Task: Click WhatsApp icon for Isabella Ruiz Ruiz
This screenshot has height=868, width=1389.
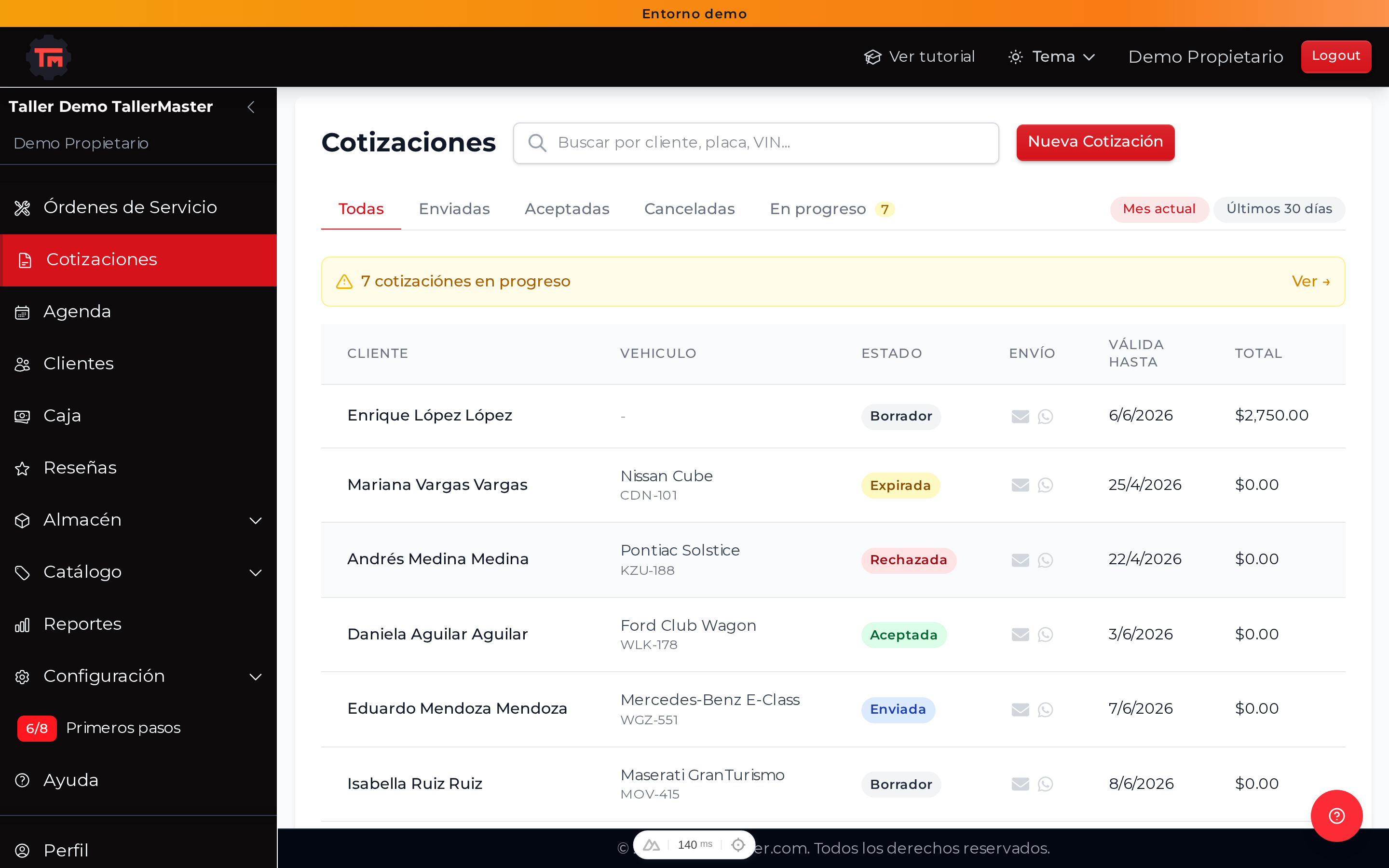Action: [x=1045, y=784]
